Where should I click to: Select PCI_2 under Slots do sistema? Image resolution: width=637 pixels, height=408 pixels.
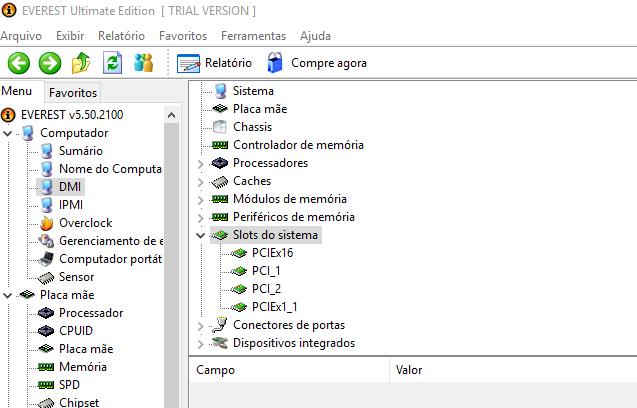(x=266, y=289)
